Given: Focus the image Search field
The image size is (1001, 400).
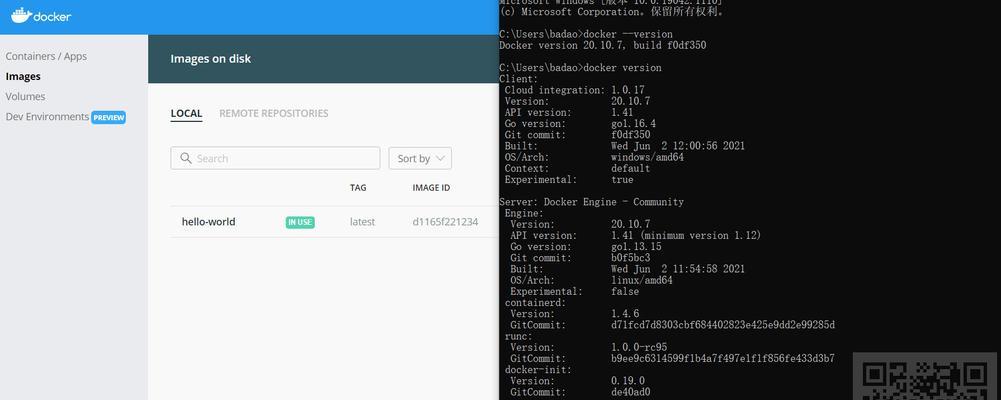Looking at the screenshot, I should pyautogui.click(x=275, y=158).
